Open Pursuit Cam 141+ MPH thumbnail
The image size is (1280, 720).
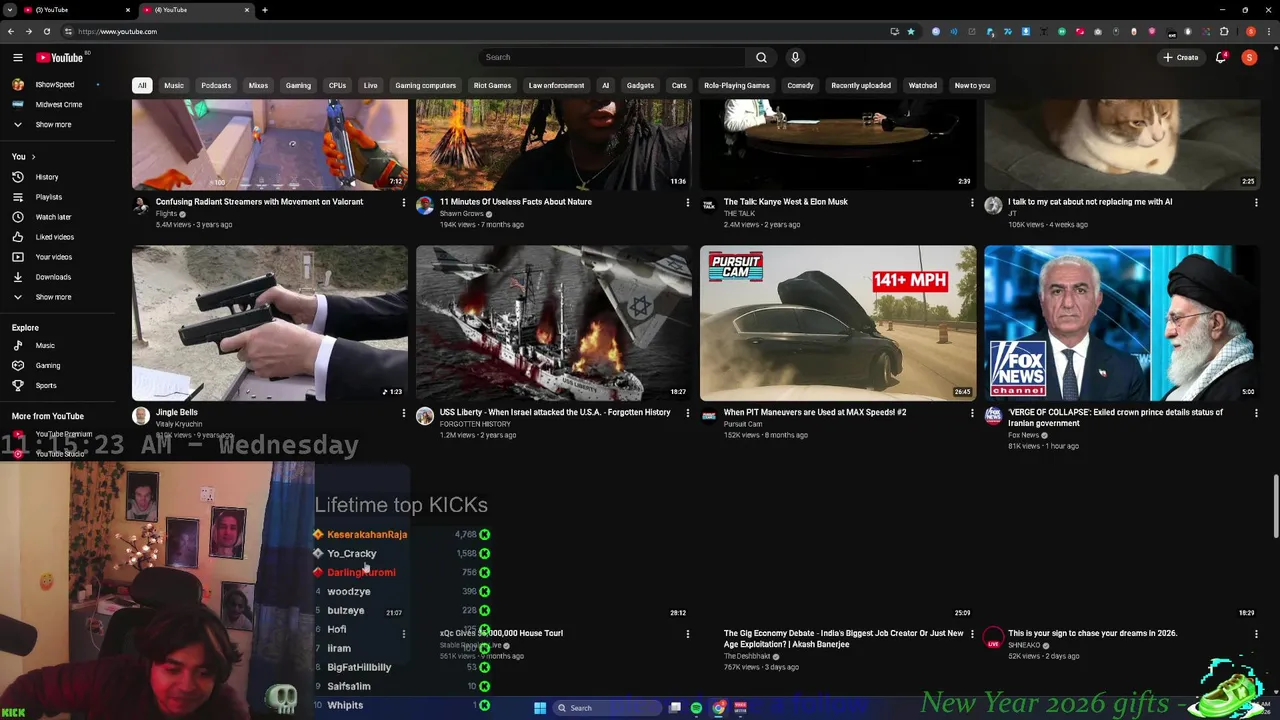tap(838, 323)
